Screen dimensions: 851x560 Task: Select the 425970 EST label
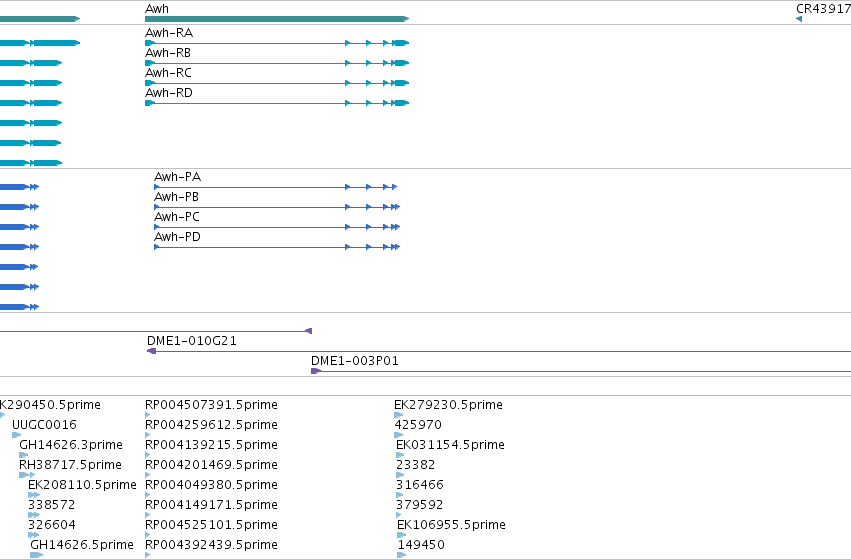418,425
